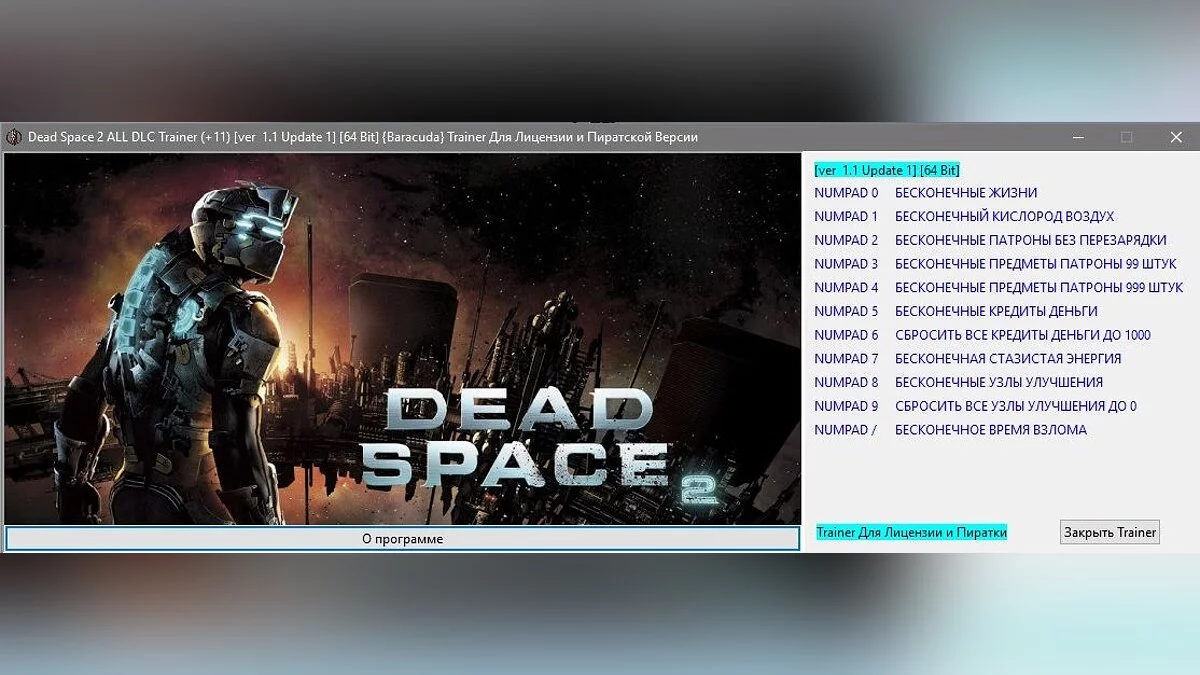
Task: Click highlighted [ver 1.1 Update 1] [64 Bit] label
Action: (887, 170)
